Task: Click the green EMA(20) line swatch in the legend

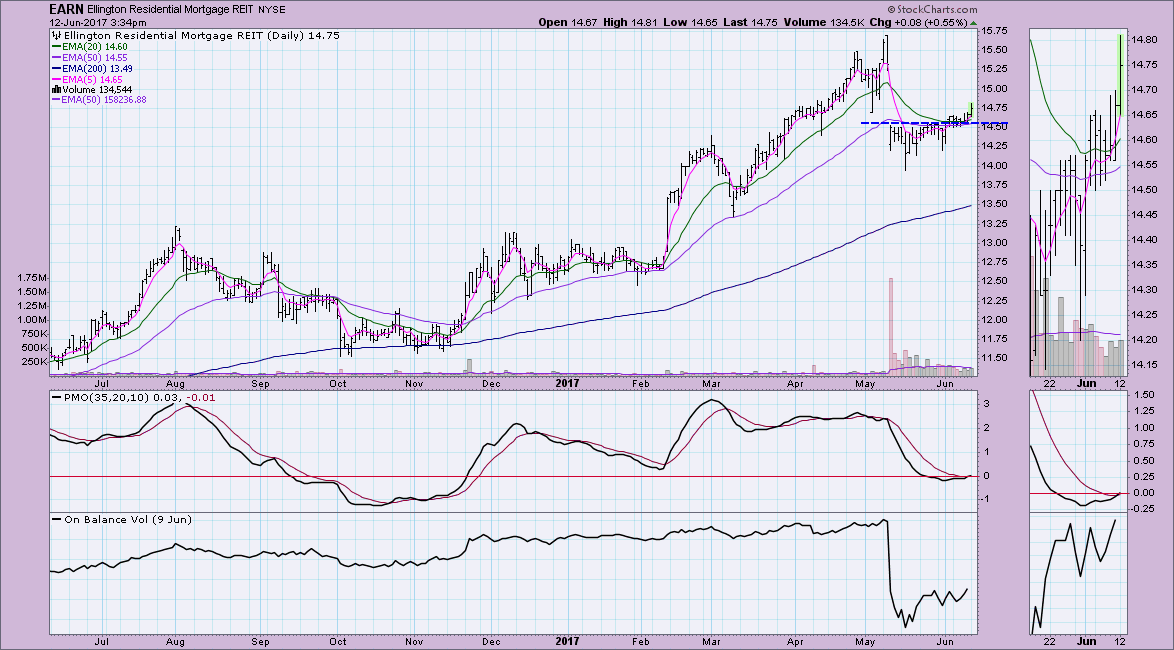Action: [x=56, y=46]
